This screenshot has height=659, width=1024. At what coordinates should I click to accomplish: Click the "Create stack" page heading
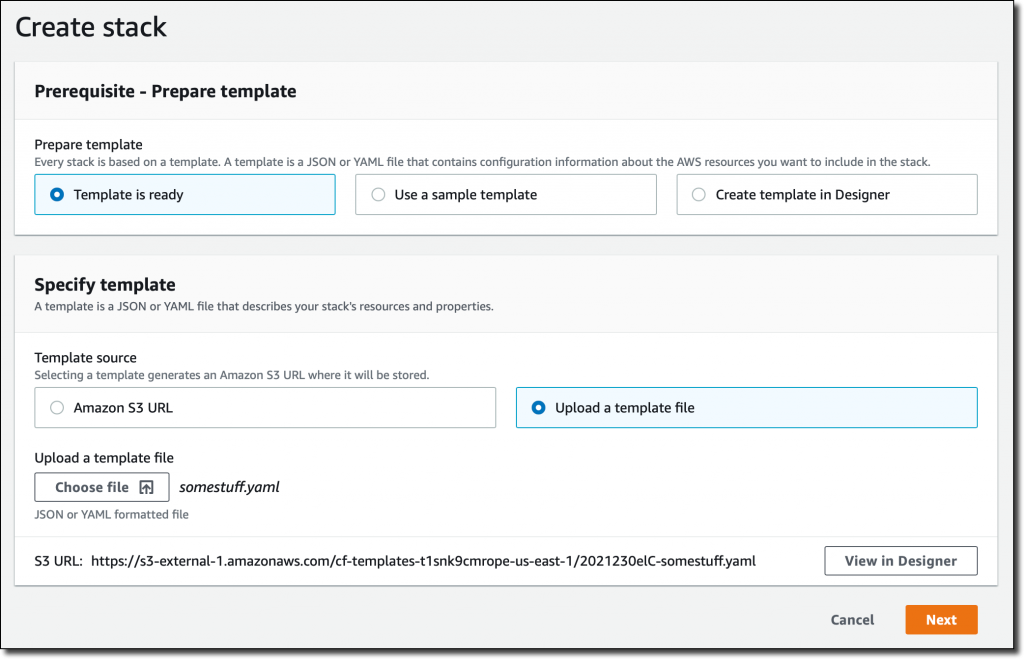[91, 27]
